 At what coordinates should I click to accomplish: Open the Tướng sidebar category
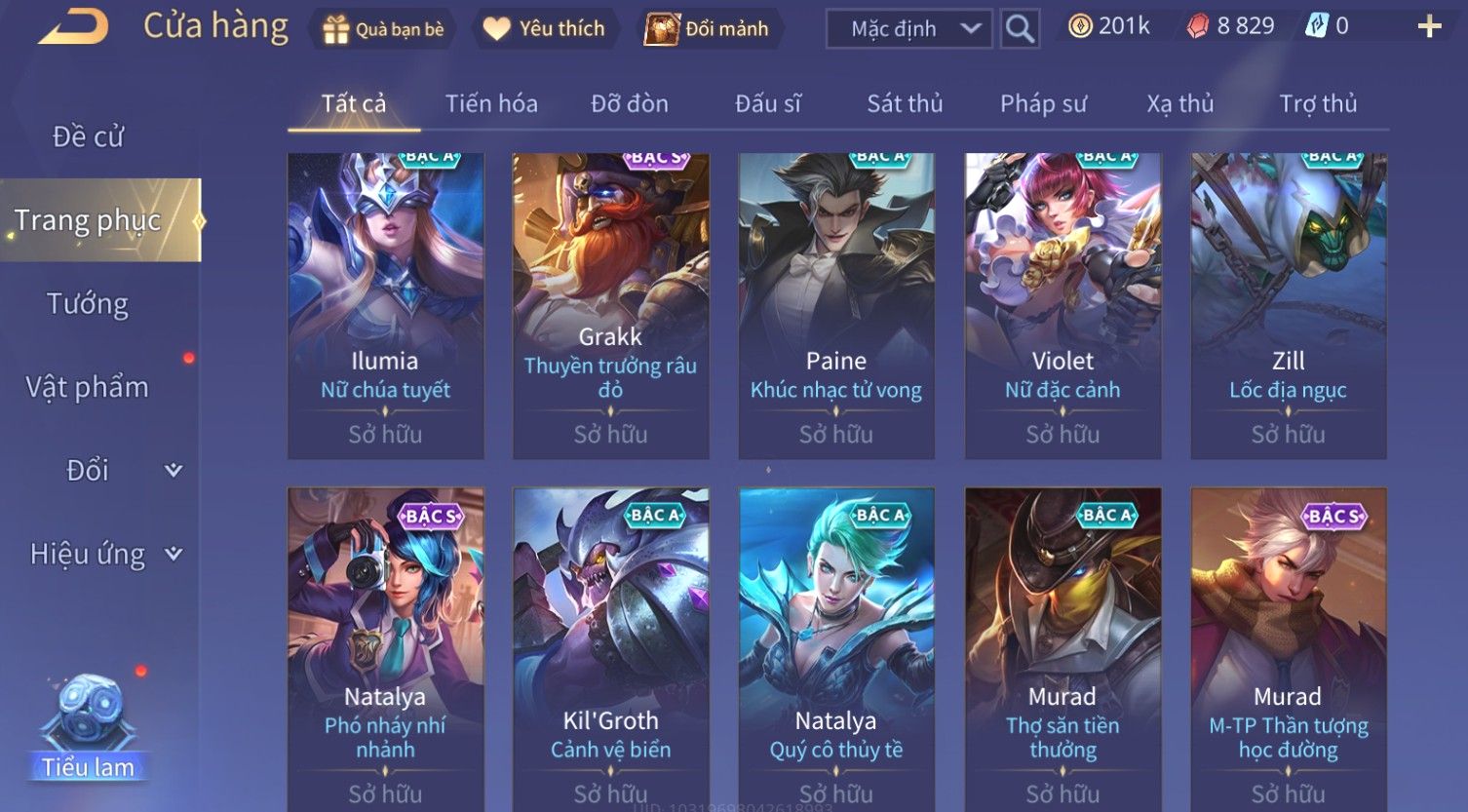click(x=88, y=304)
